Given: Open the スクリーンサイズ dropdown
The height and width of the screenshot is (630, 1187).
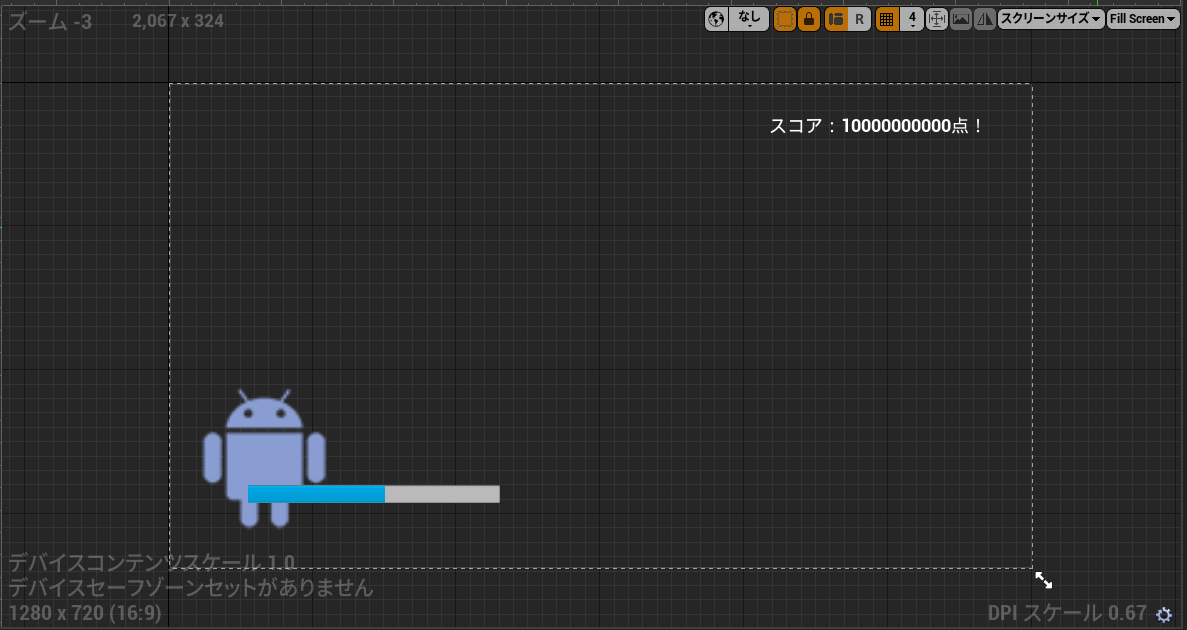Looking at the screenshot, I should click(x=1051, y=19).
